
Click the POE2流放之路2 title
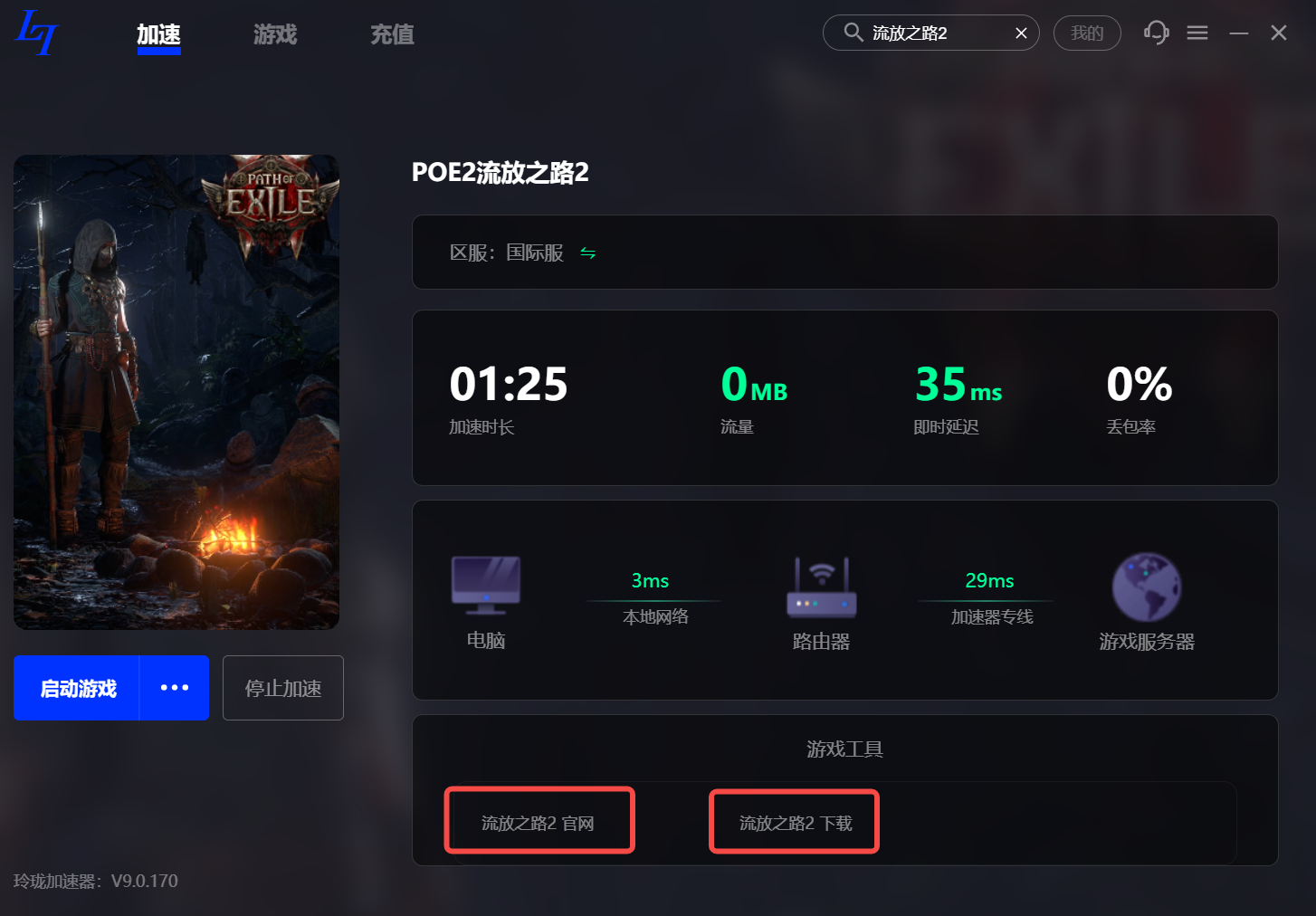(x=500, y=172)
